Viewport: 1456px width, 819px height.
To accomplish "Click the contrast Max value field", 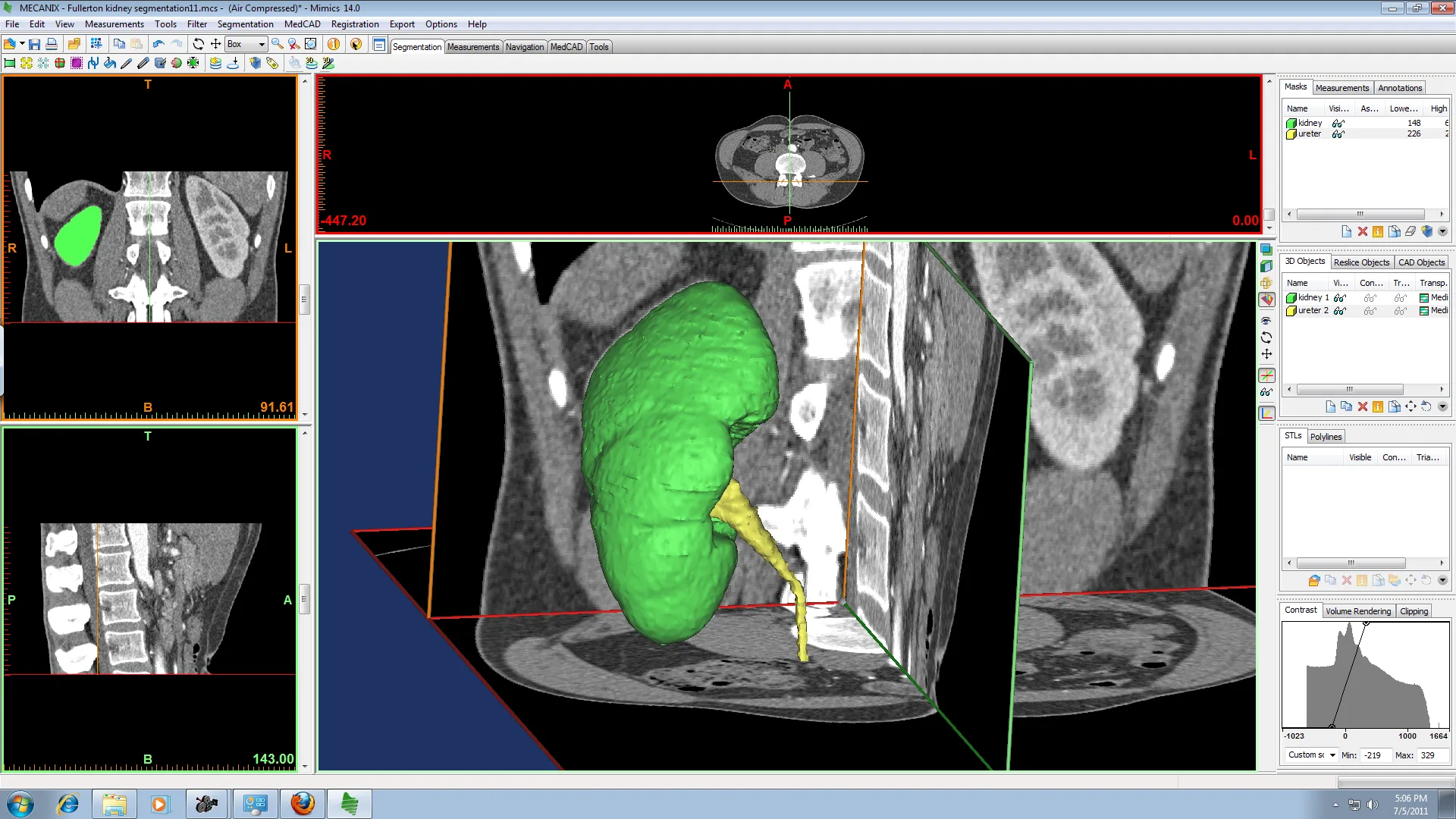I will 1432,755.
